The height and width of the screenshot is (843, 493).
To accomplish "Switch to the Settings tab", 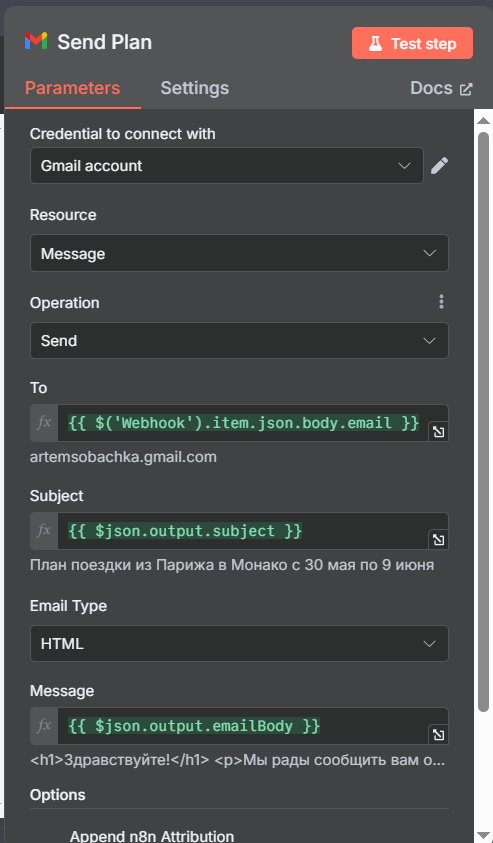I will pyautogui.click(x=195, y=88).
